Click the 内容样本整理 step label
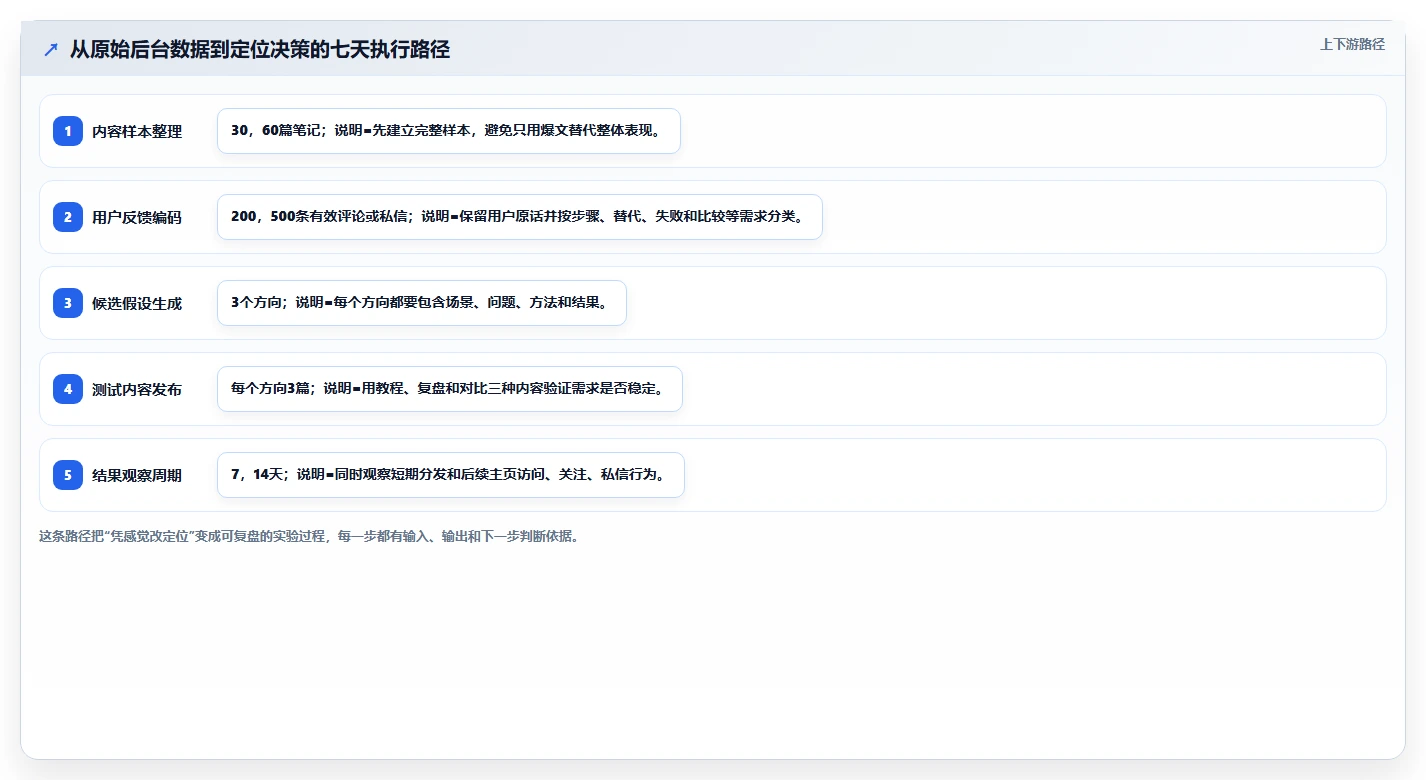Screen dimensions: 1426x780 click(x=137, y=131)
